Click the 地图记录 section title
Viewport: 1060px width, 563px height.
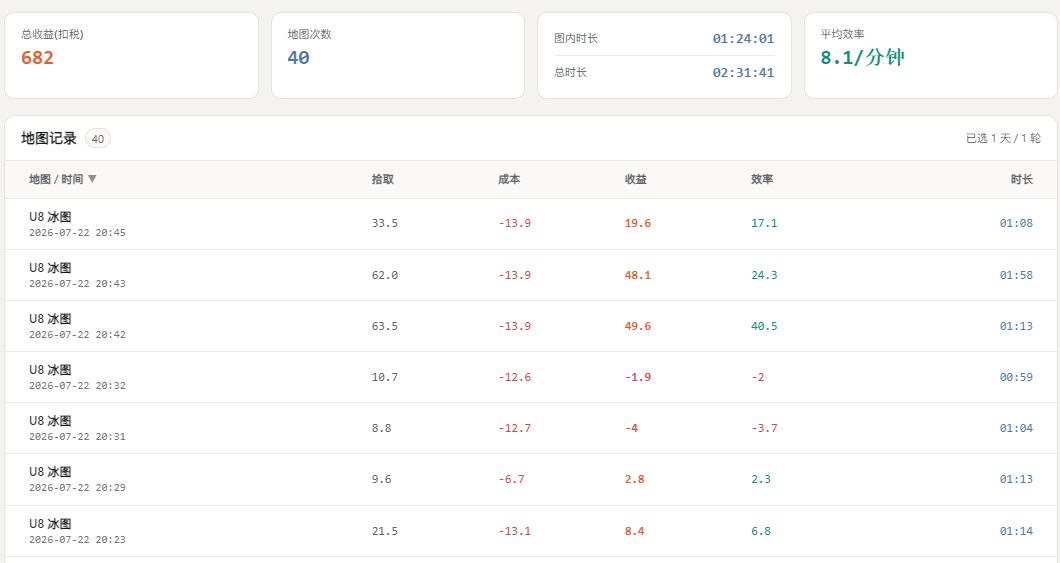tap(49, 139)
